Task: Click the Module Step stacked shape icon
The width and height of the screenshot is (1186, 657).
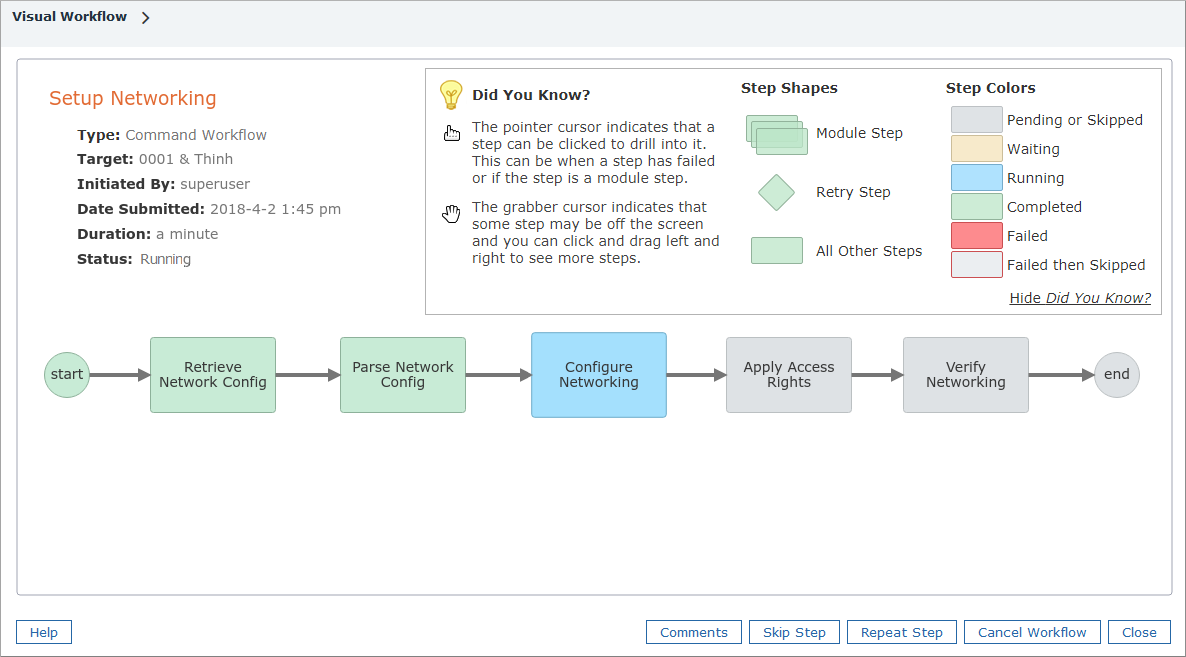Action: [777, 135]
